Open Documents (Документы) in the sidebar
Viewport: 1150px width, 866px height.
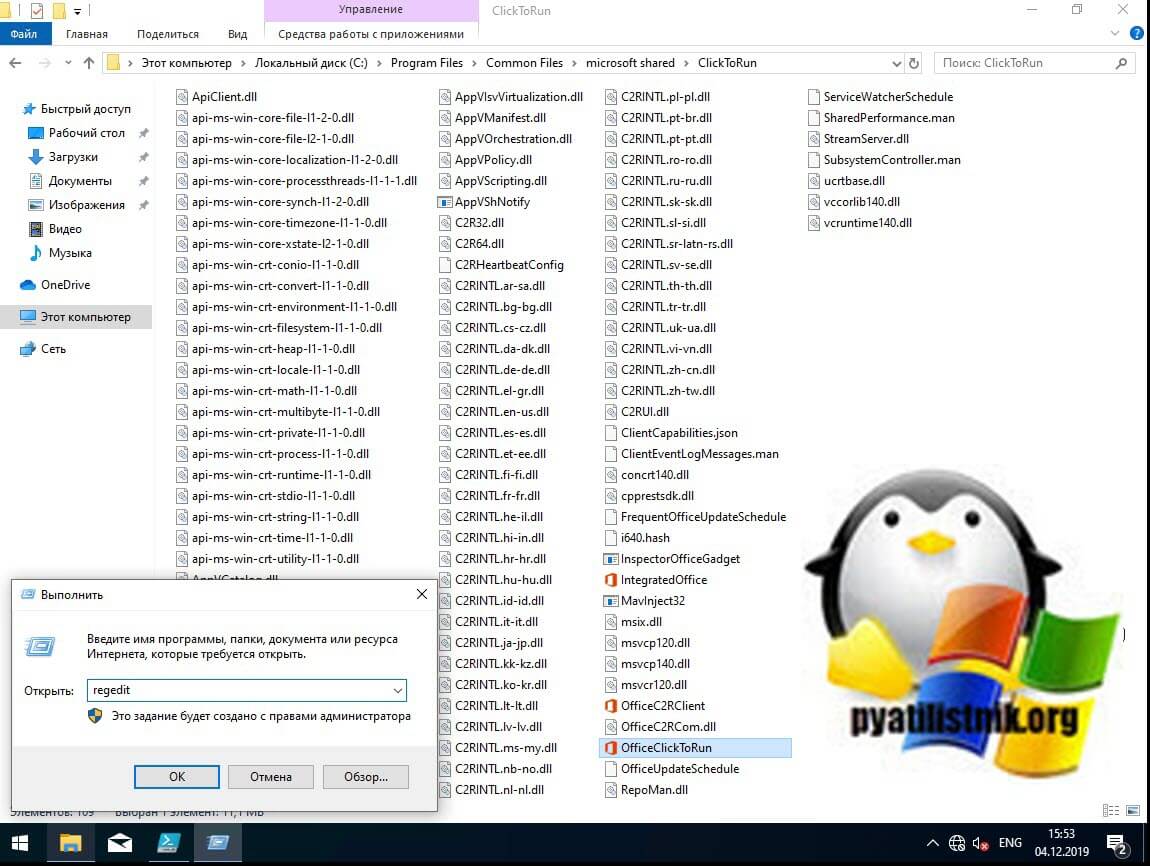80,181
